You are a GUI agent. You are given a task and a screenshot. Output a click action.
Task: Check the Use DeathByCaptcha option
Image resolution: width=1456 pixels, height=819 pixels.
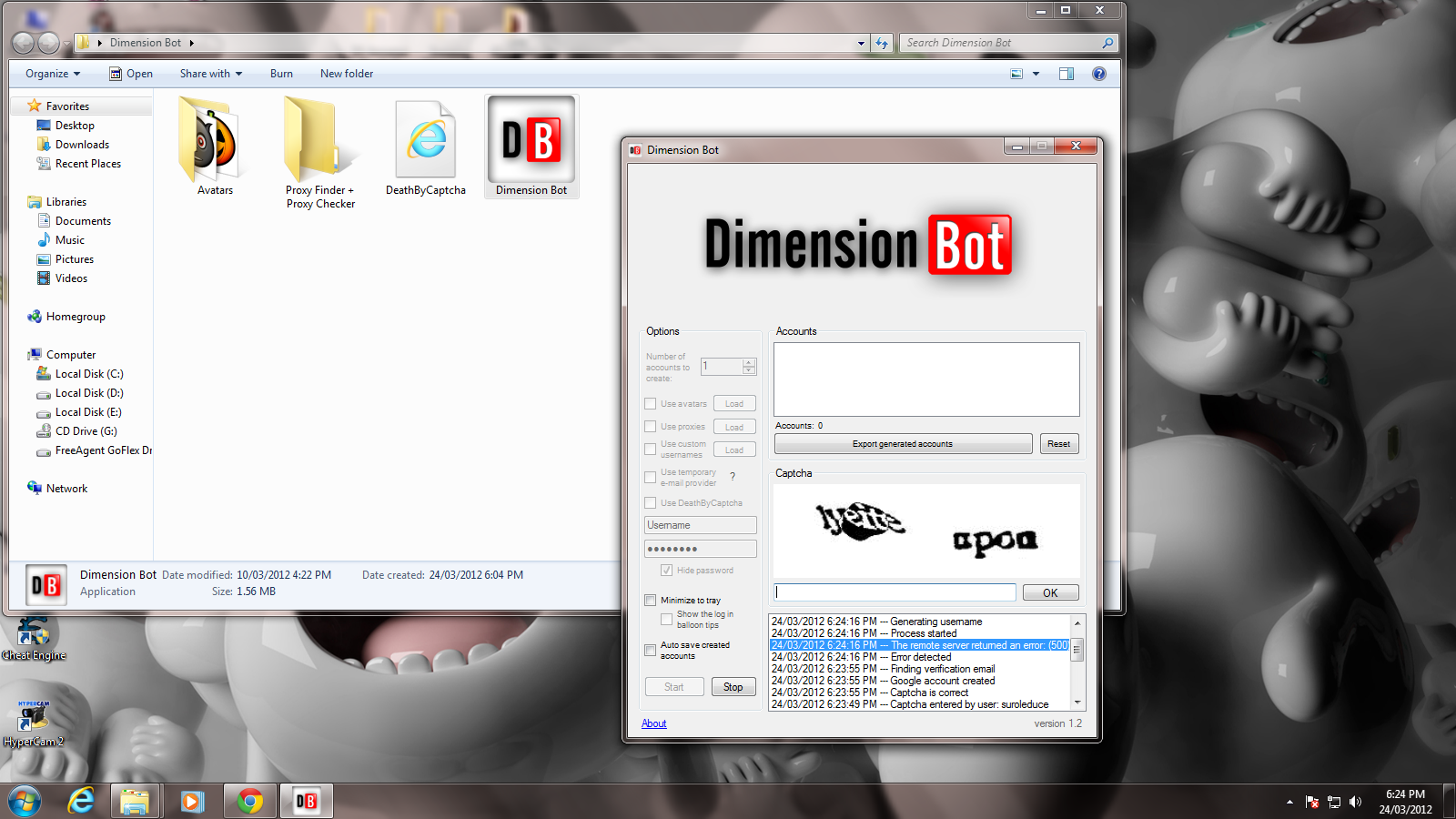point(650,502)
